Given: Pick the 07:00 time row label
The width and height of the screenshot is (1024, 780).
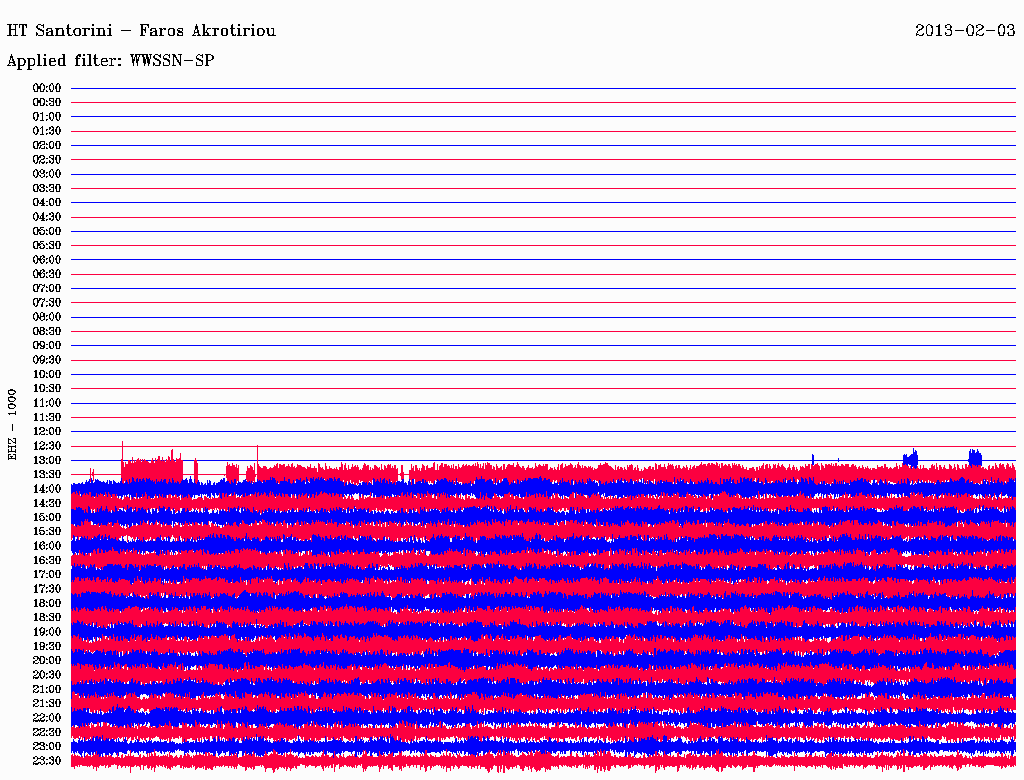Looking at the screenshot, I should [47, 288].
